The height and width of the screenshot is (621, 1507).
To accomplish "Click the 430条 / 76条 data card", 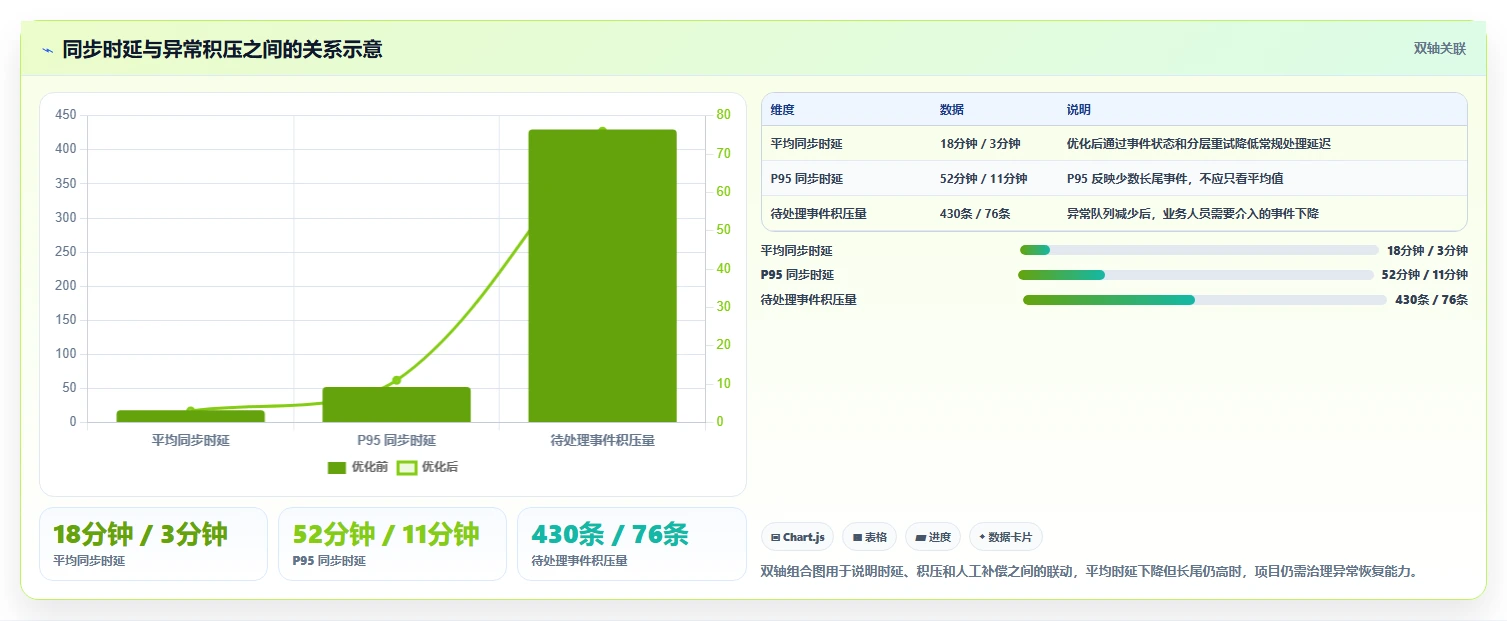I will coord(632,544).
